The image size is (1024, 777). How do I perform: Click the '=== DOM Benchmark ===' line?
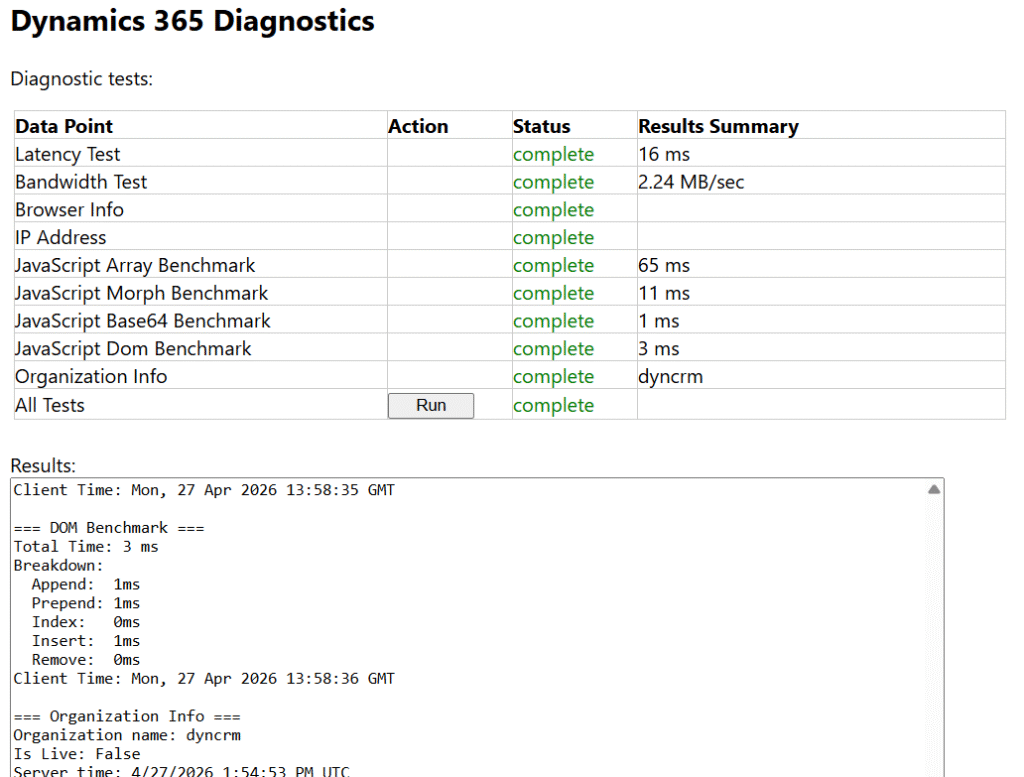109,528
